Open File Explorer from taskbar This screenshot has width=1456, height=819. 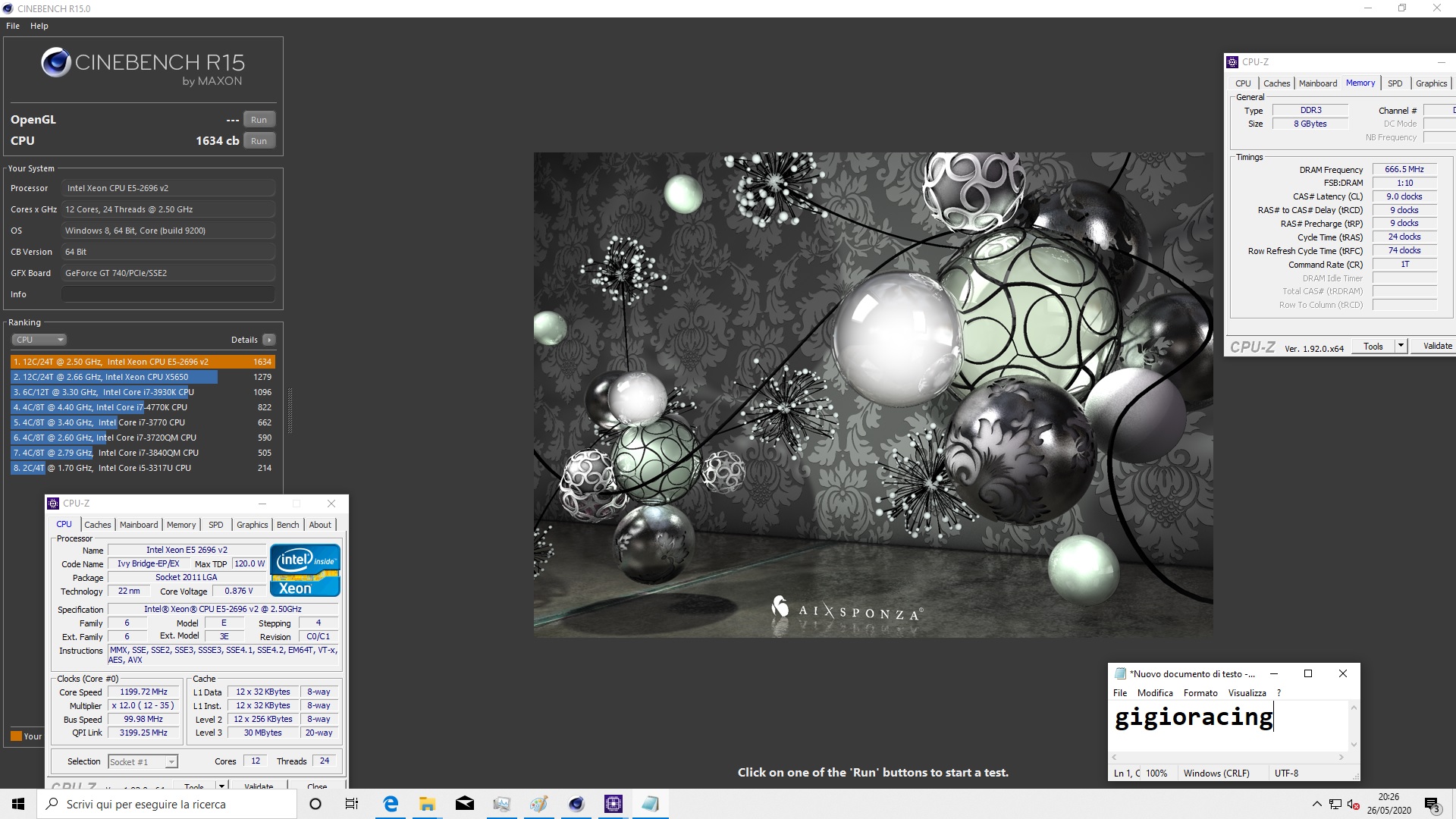[428, 804]
